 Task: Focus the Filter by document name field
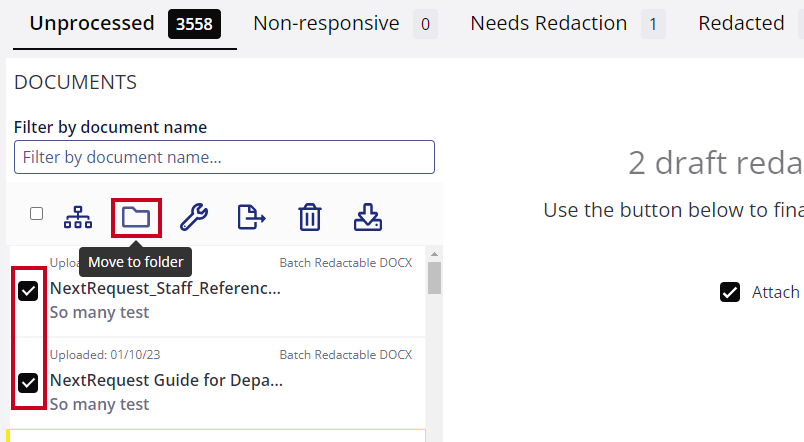pyautogui.click(x=224, y=157)
